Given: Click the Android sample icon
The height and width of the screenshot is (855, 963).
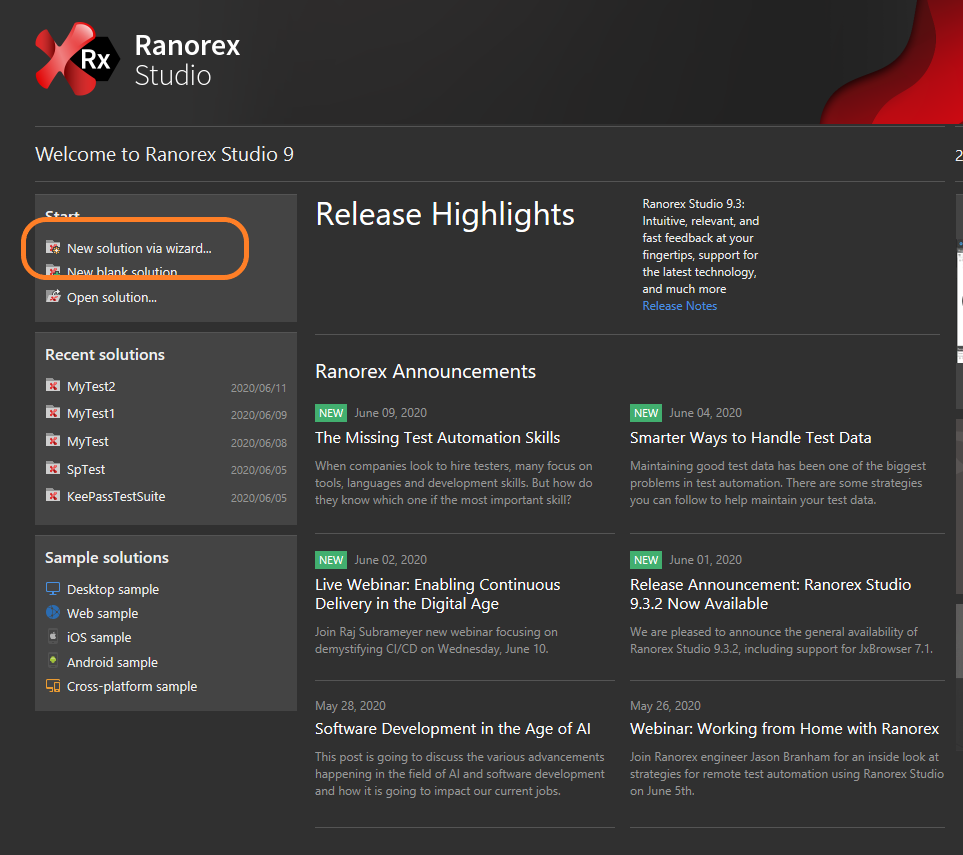Looking at the screenshot, I should 53,661.
